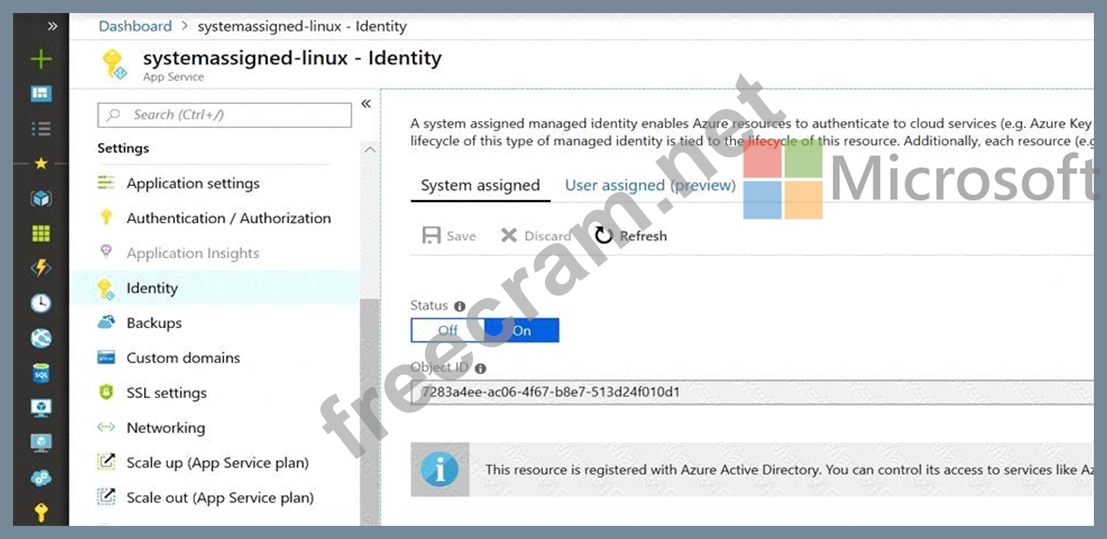Click the Status info icon

click(x=460, y=307)
